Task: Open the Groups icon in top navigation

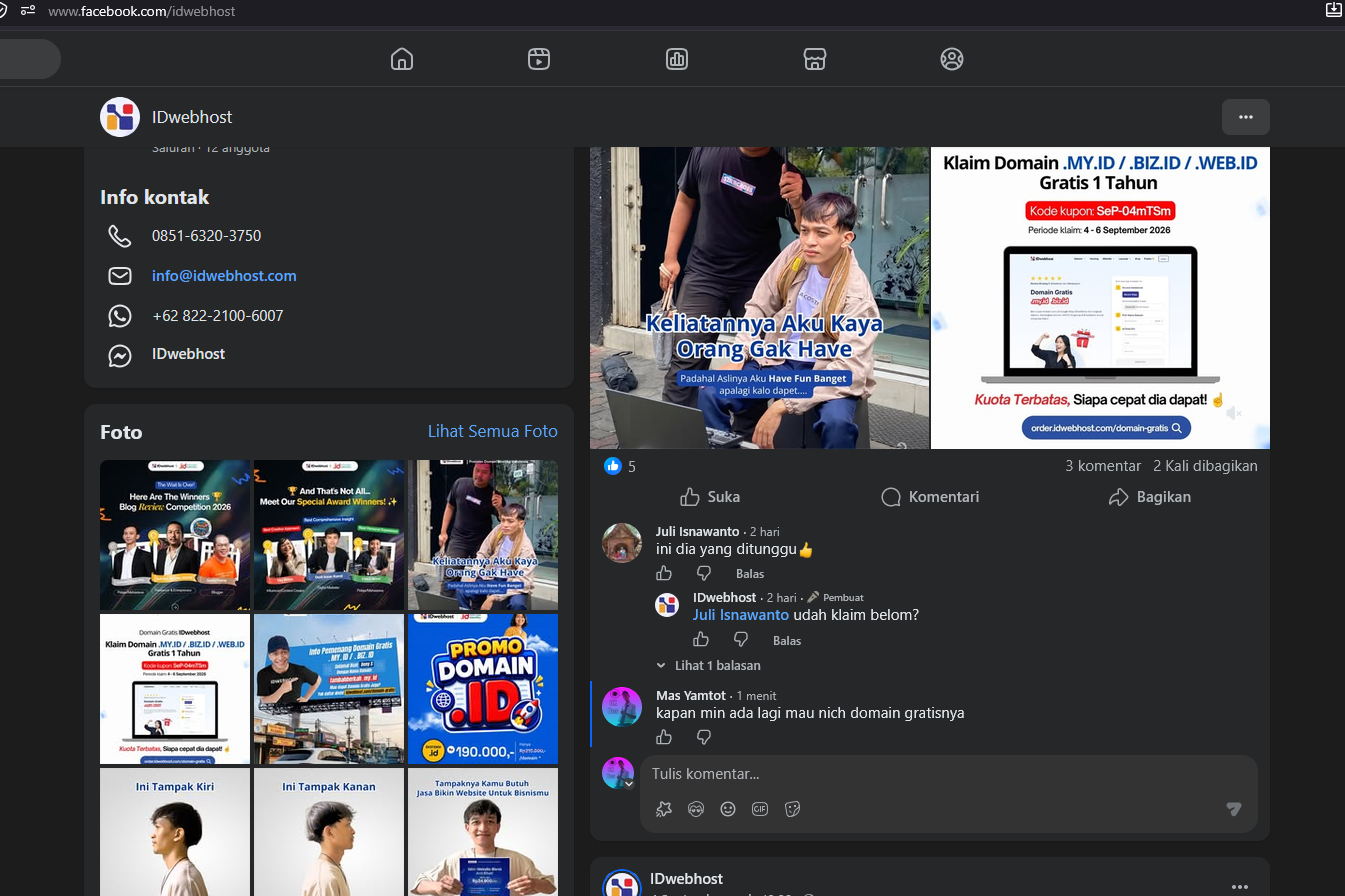Action: 952,59
